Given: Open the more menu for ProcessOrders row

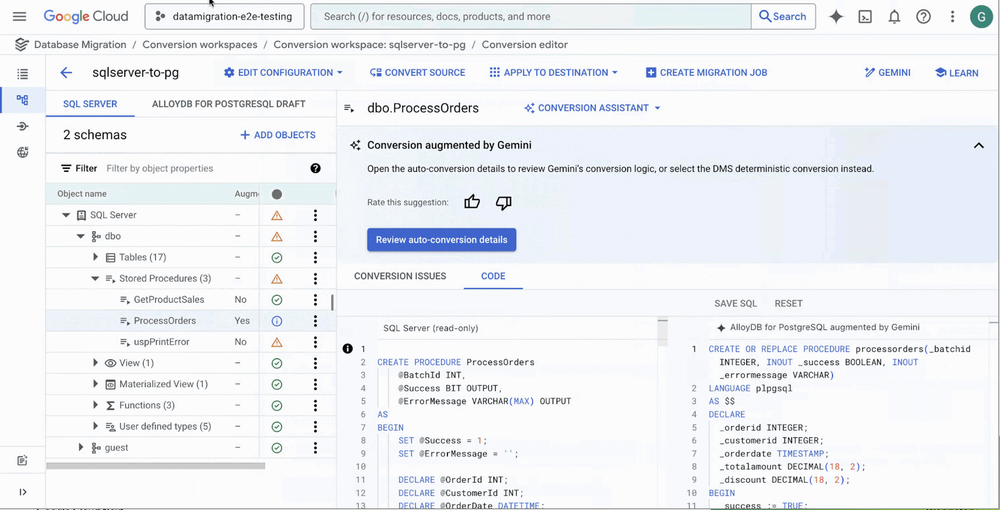Looking at the screenshot, I should [x=315, y=321].
